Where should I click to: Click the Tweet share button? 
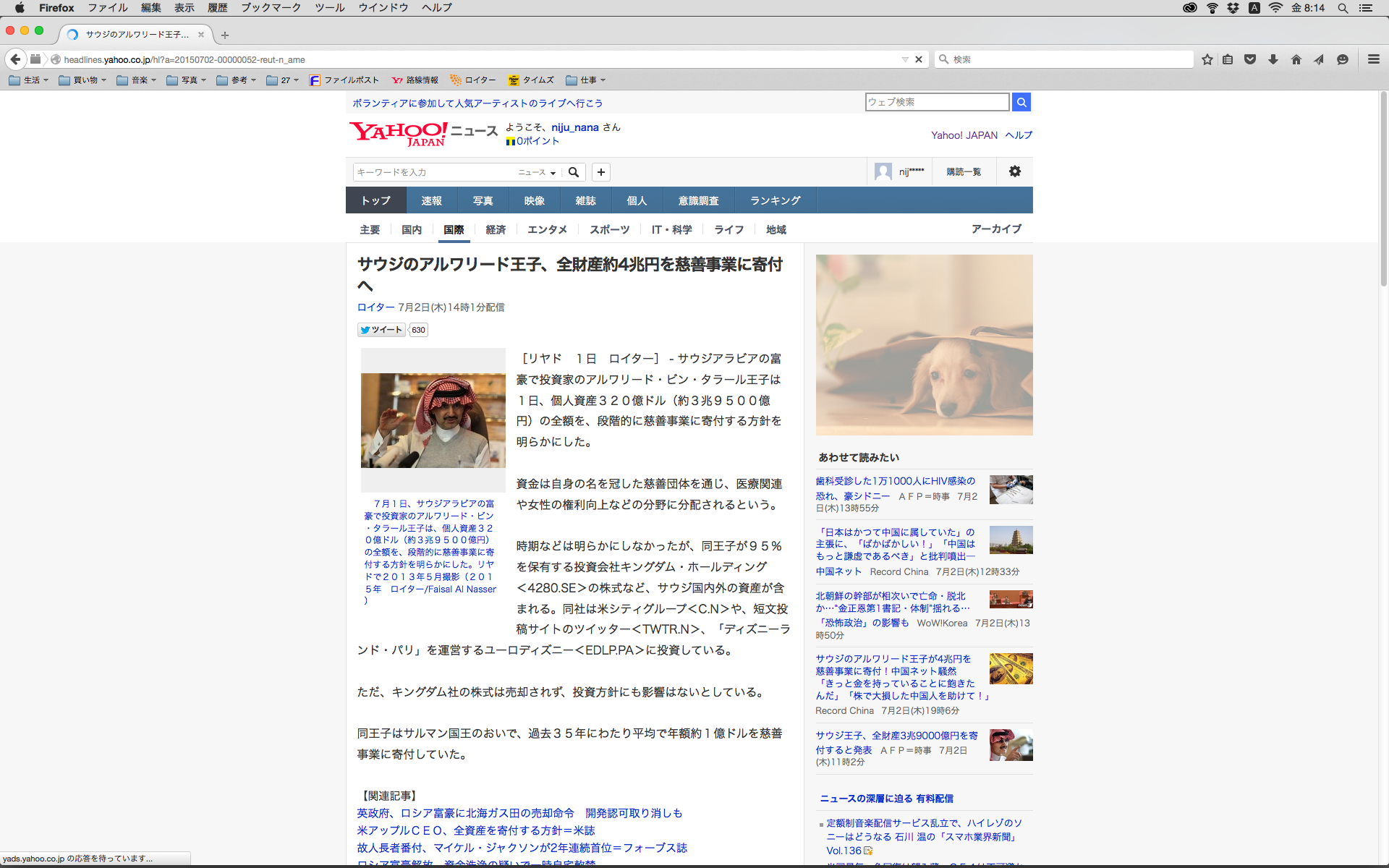[381, 330]
